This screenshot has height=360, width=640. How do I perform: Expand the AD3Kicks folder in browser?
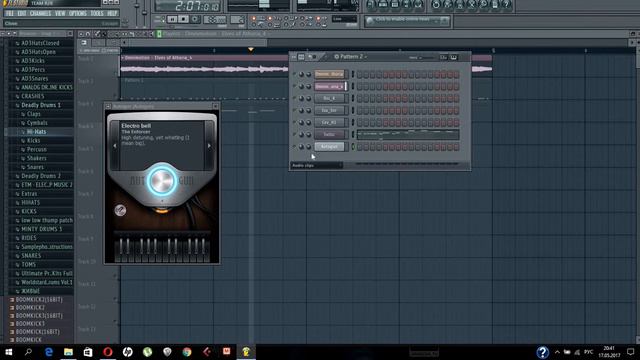coord(33,61)
